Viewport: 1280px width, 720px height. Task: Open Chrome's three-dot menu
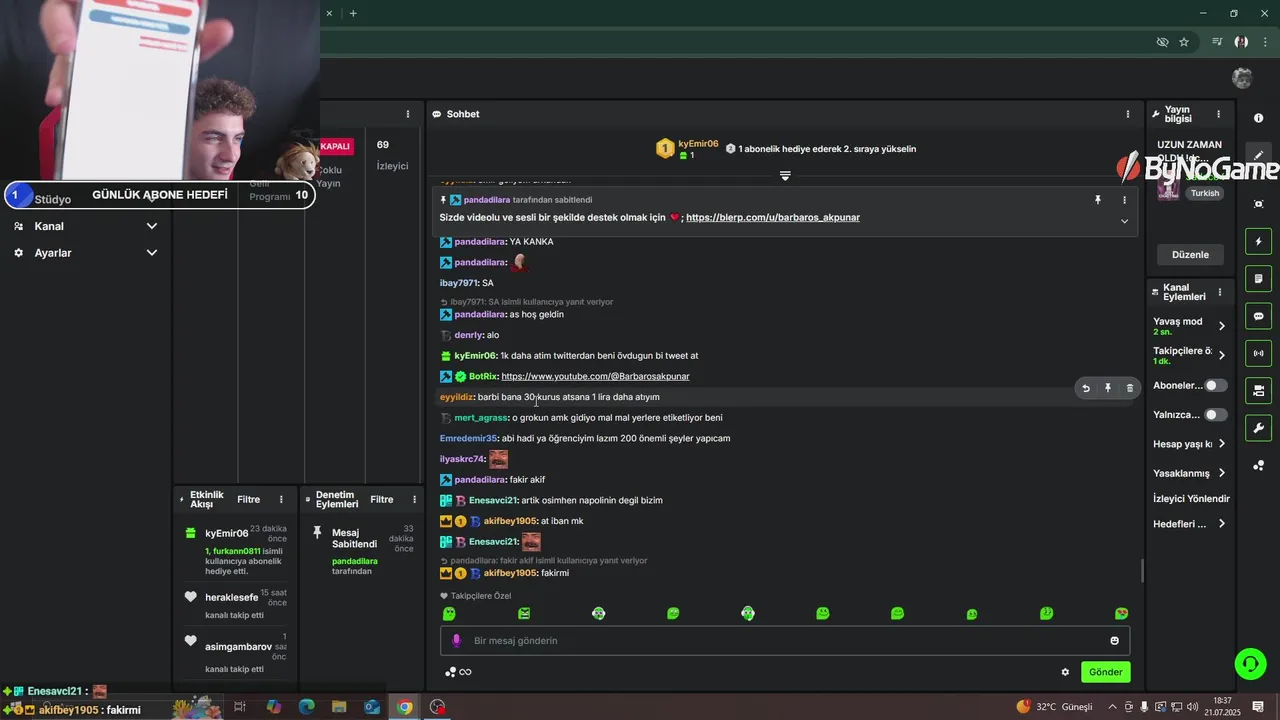pyautogui.click(x=1265, y=42)
